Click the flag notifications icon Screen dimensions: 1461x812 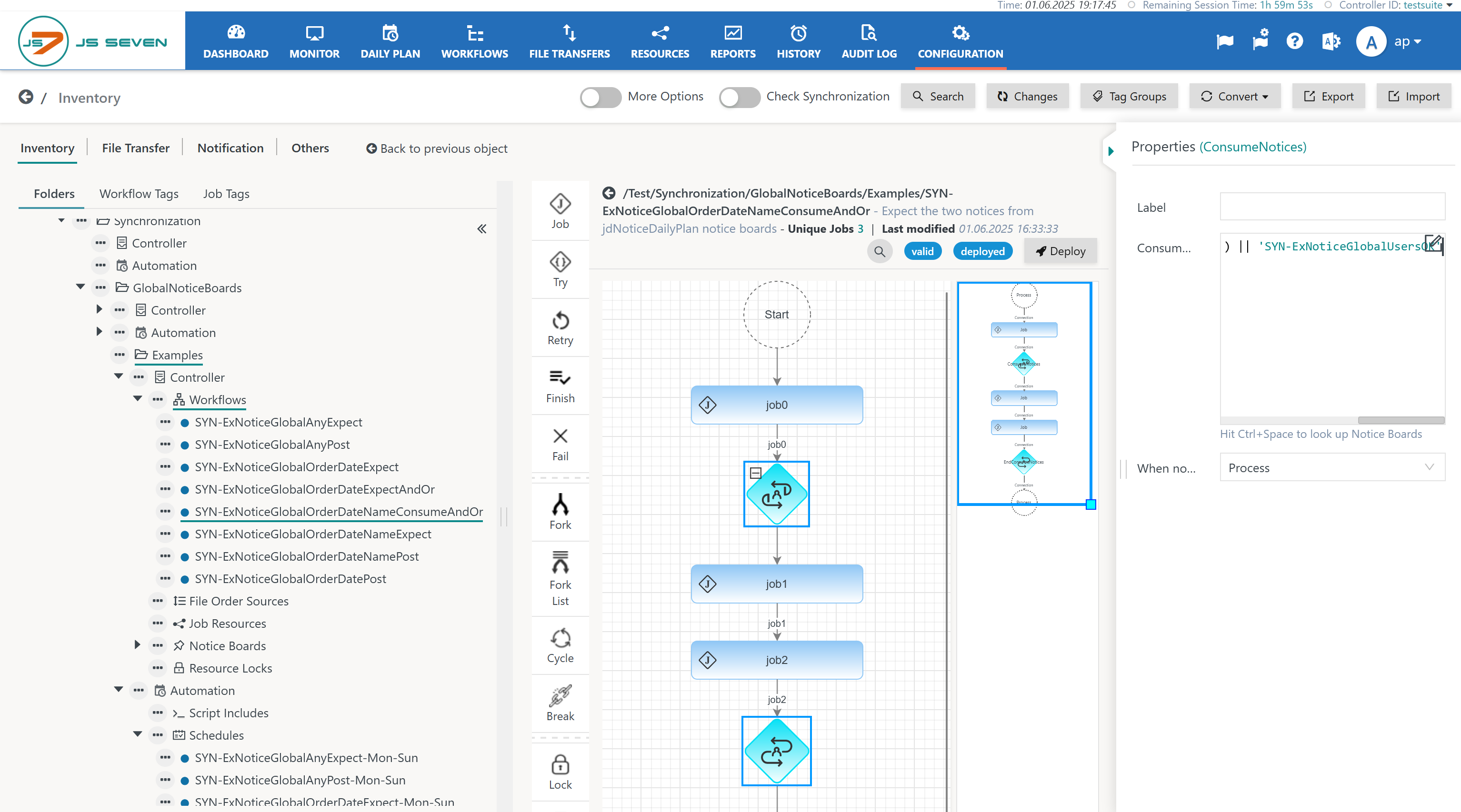pos(1225,41)
